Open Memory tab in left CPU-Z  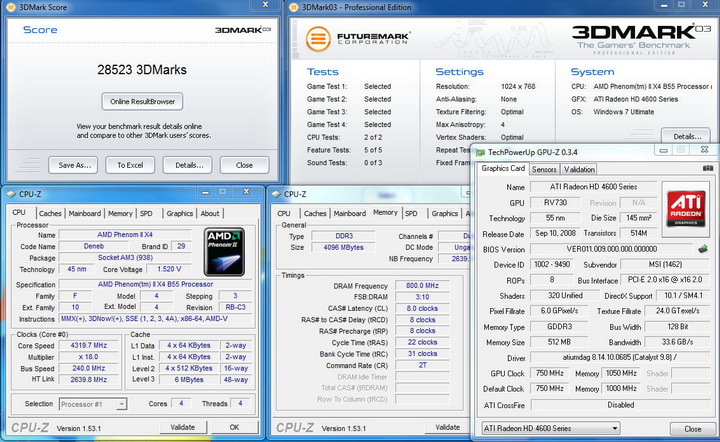click(120, 213)
